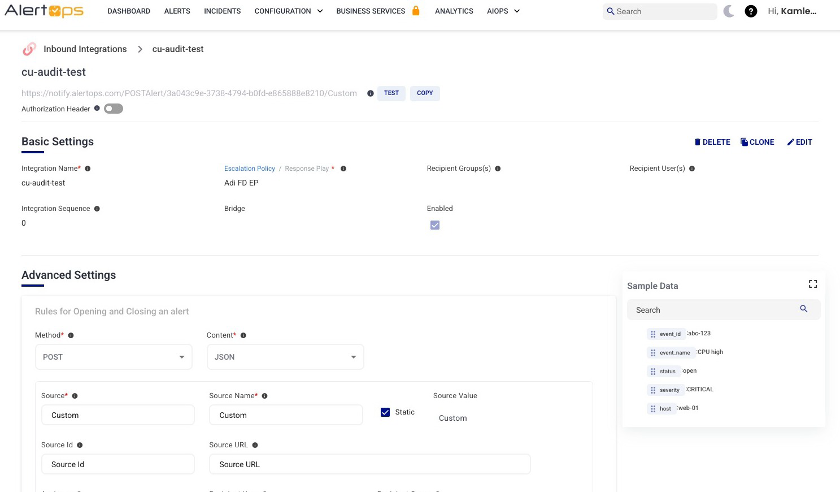Screen dimensions: 840x492
Task: Click the Inbound Integrations link icon
Action: click(29, 49)
